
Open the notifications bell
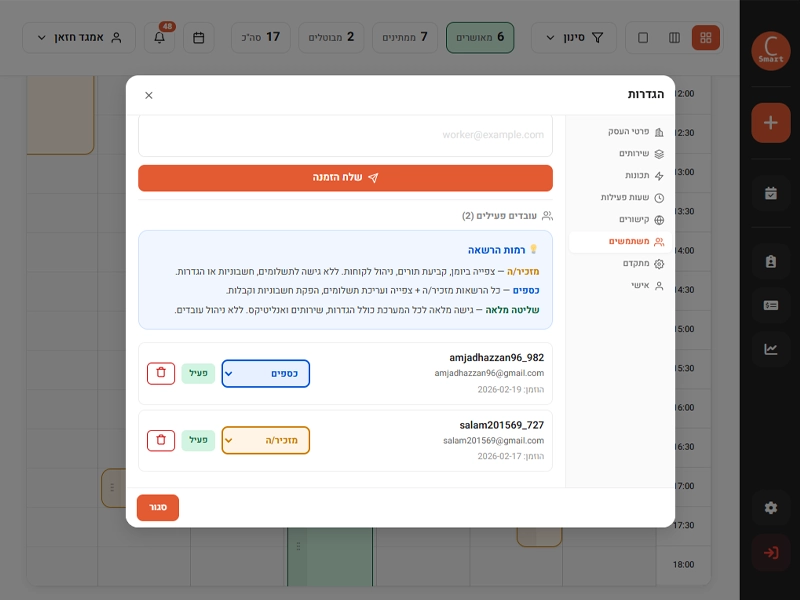(159, 38)
